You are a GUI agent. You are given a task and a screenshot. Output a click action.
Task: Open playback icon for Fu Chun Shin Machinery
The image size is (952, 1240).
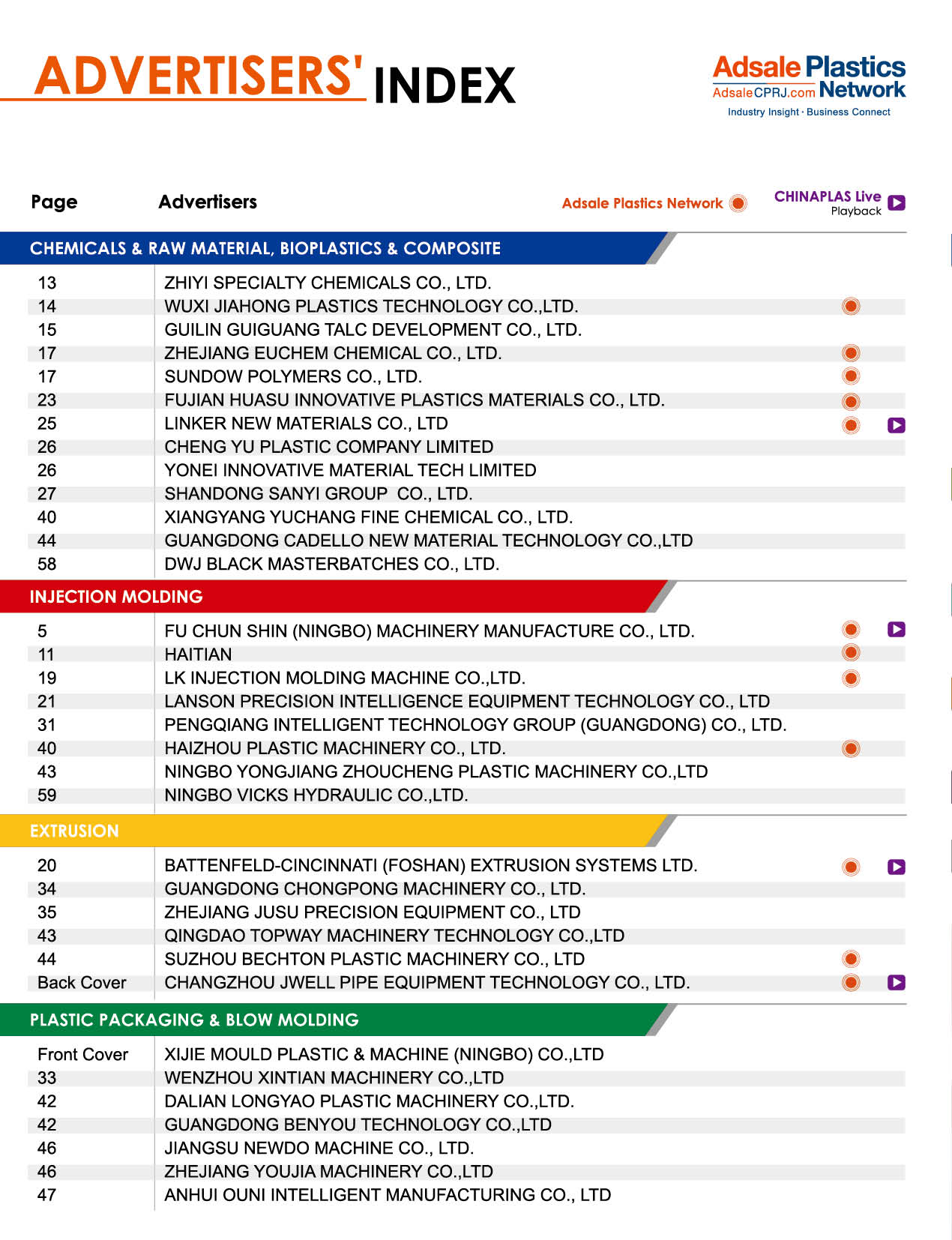click(896, 630)
